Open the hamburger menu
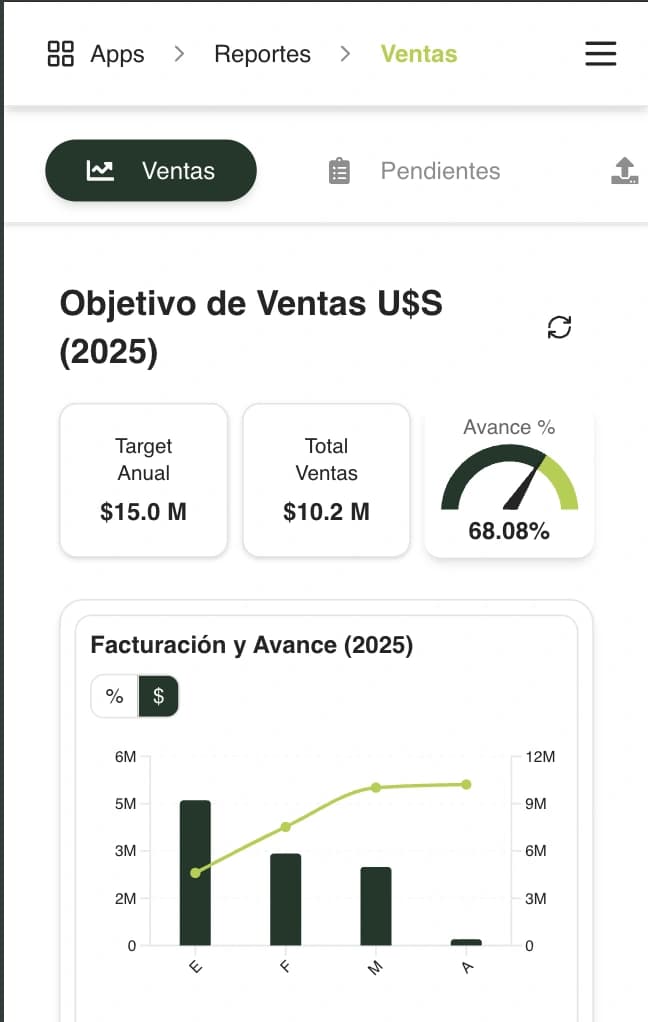 pyautogui.click(x=601, y=54)
